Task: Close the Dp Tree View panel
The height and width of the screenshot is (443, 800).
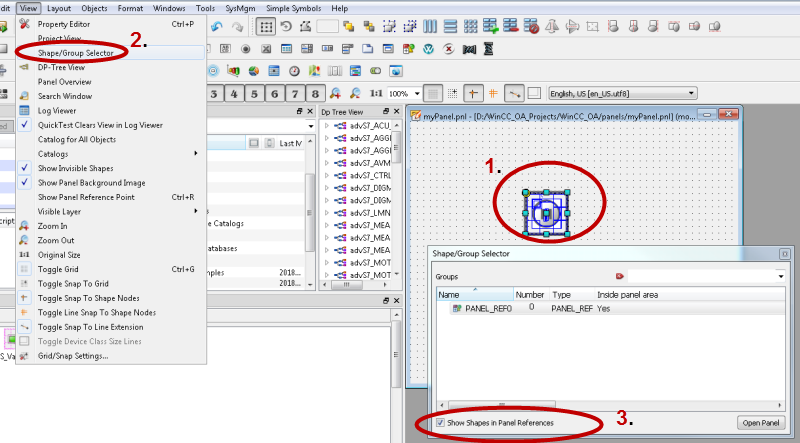Action: click(x=396, y=113)
